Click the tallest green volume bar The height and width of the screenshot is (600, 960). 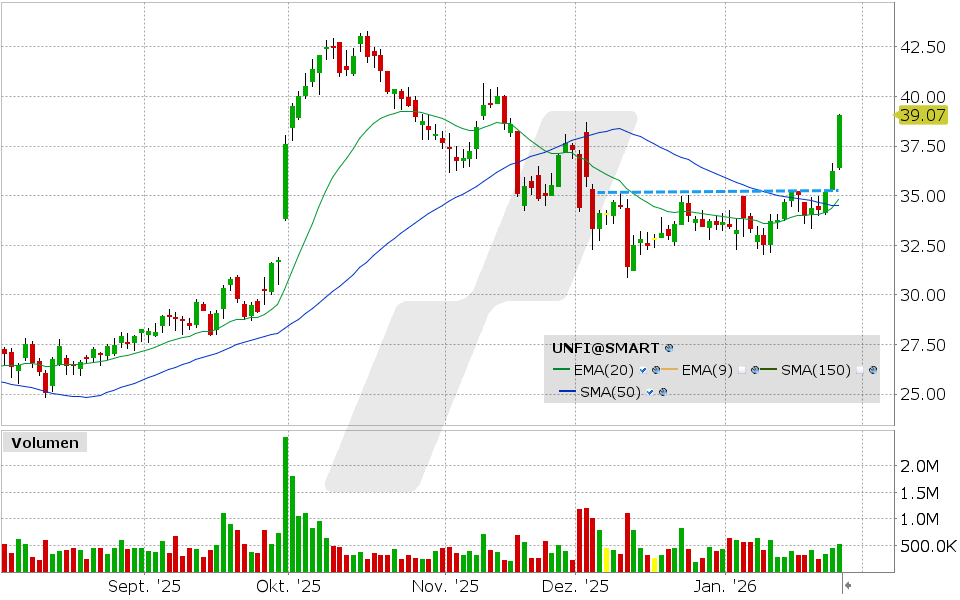tap(285, 500)
